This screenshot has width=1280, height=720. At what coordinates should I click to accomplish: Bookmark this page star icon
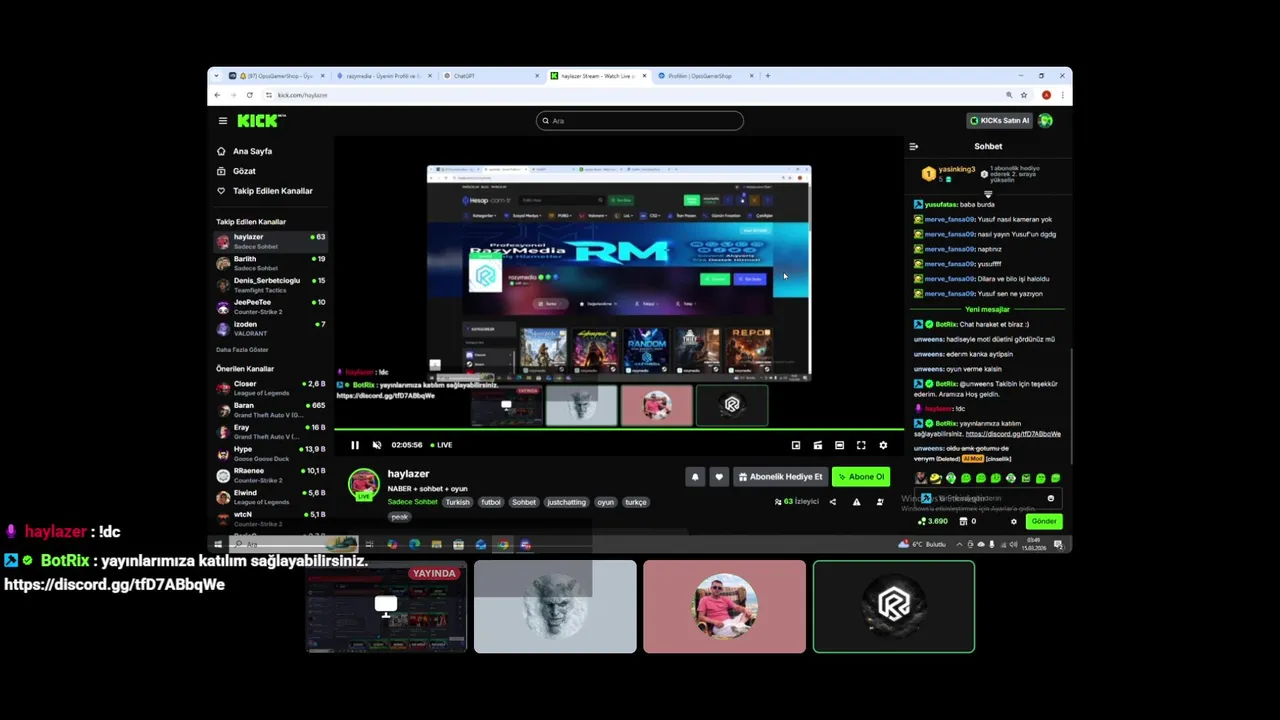coord(1024,95)
